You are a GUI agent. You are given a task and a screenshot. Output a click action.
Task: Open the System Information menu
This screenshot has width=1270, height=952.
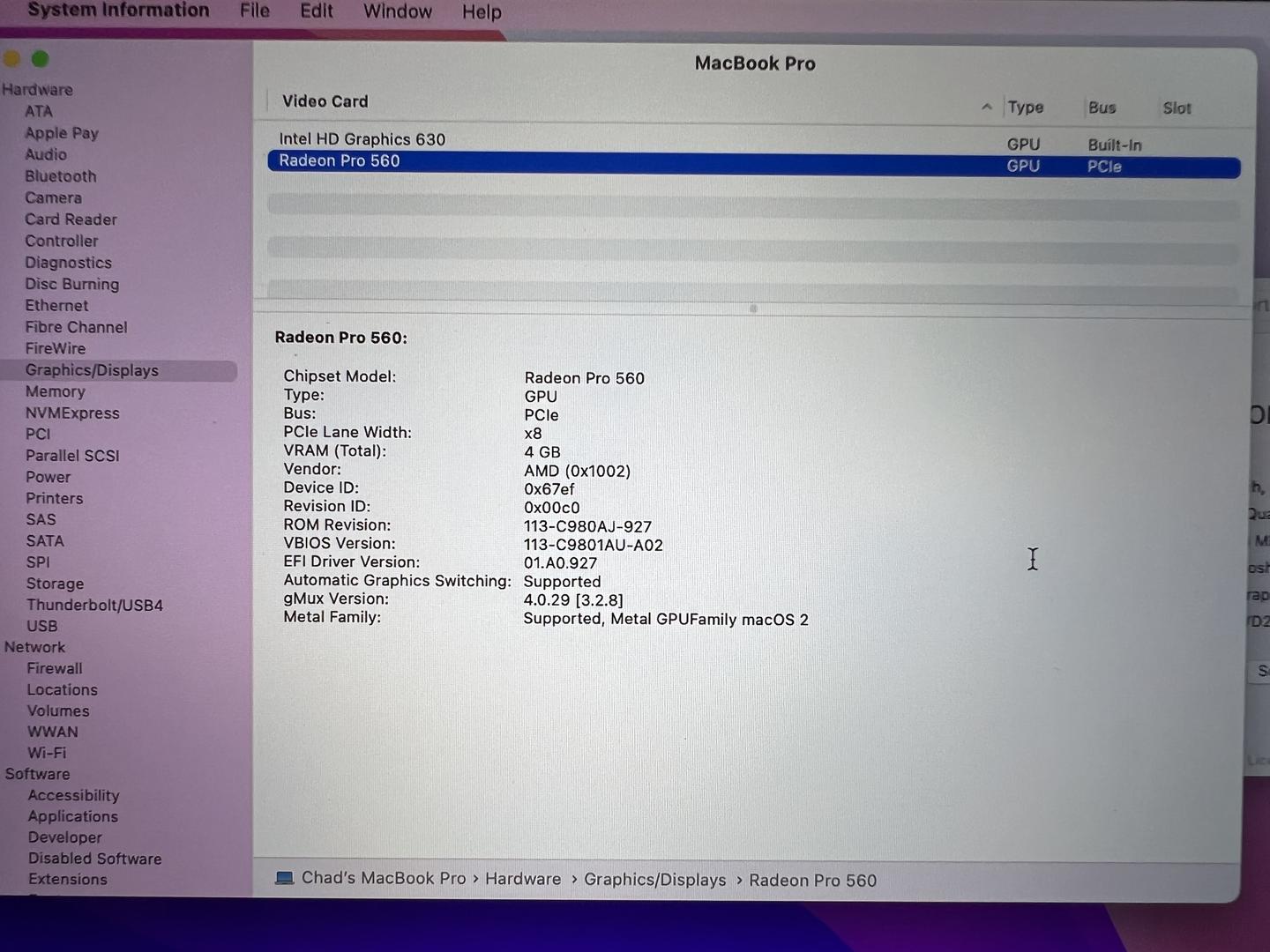pos(118,11)
